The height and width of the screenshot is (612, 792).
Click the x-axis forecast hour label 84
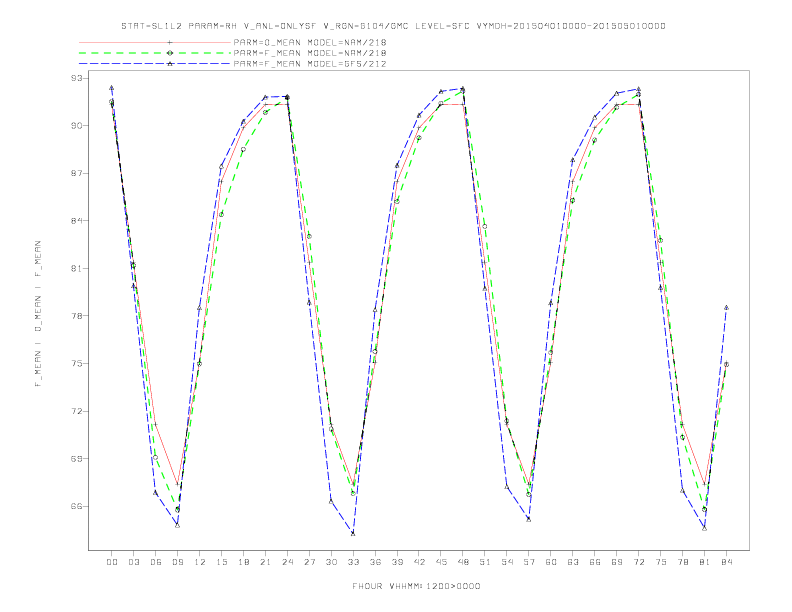727,562
